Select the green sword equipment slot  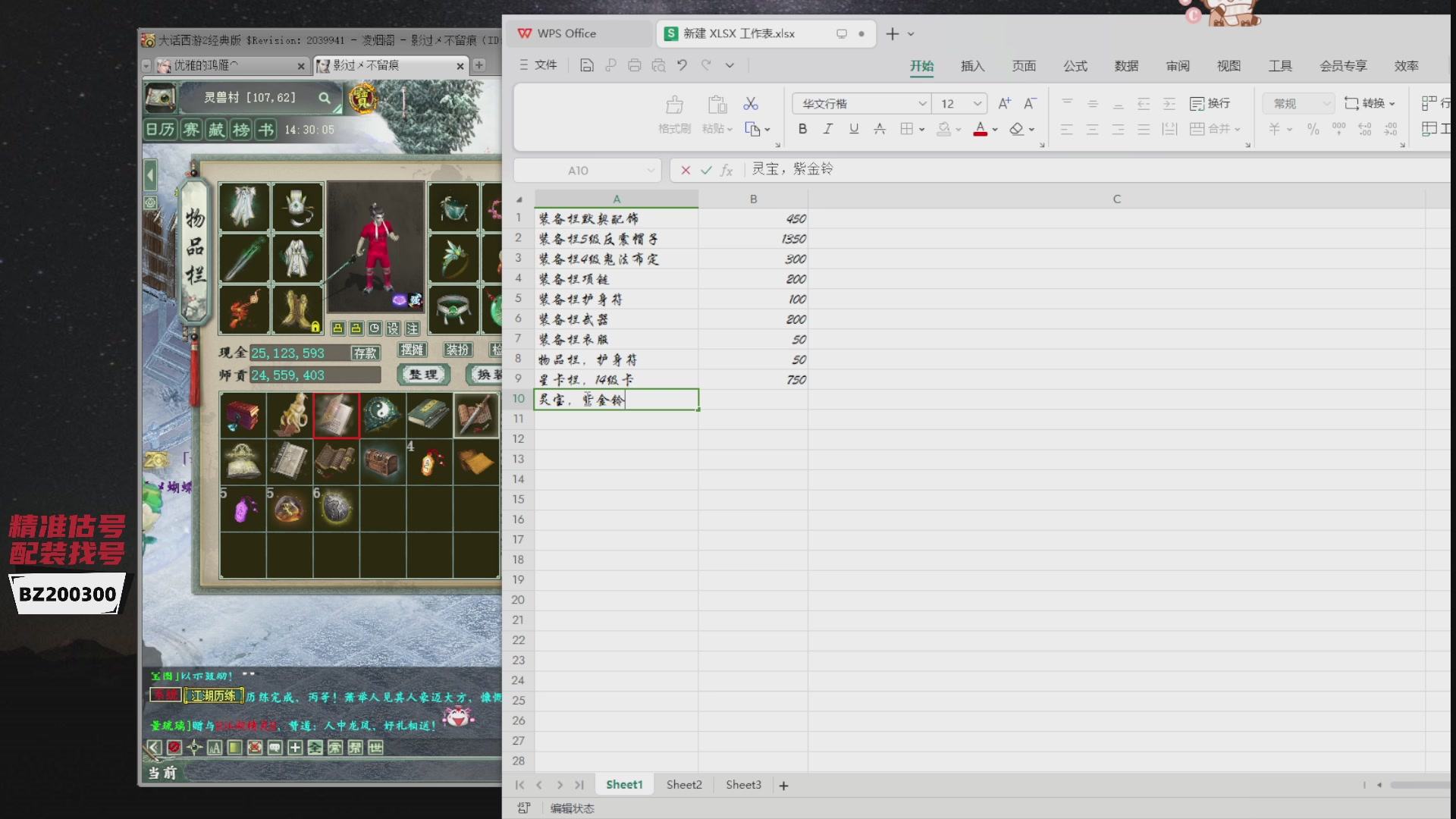pyautogui.click(x=244, y=259)
